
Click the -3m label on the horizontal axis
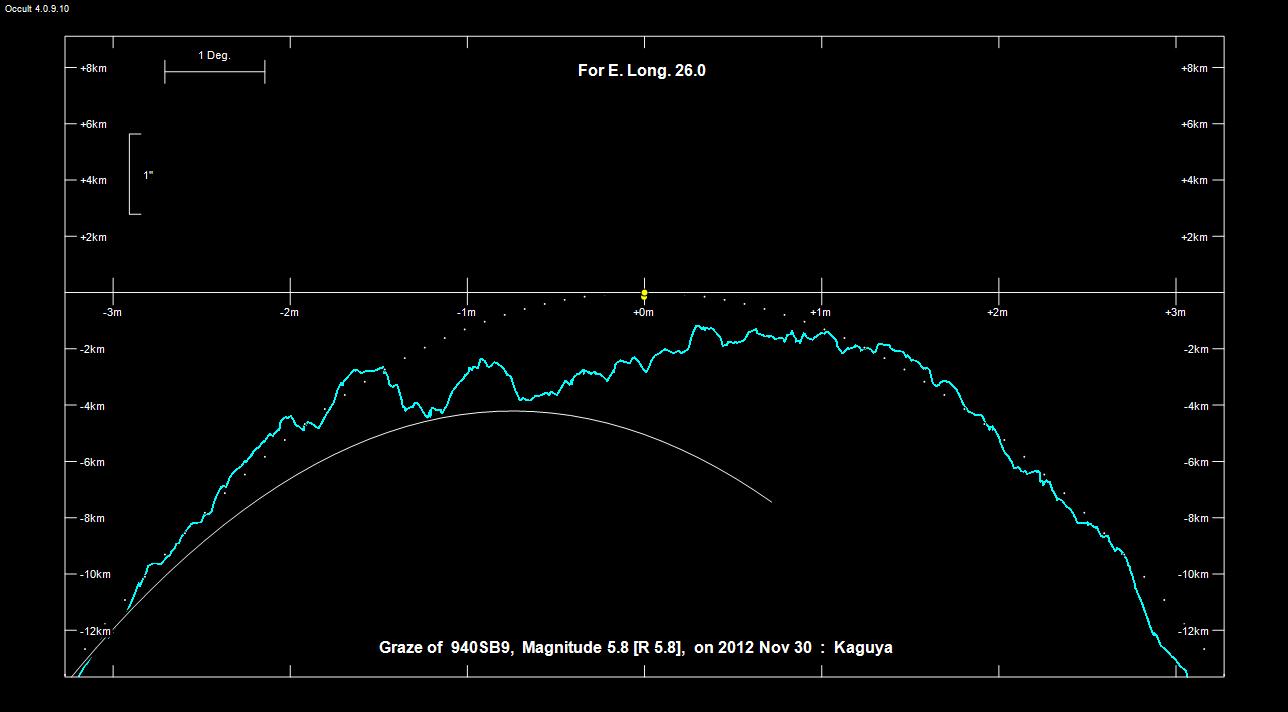[x=113, y=312]
